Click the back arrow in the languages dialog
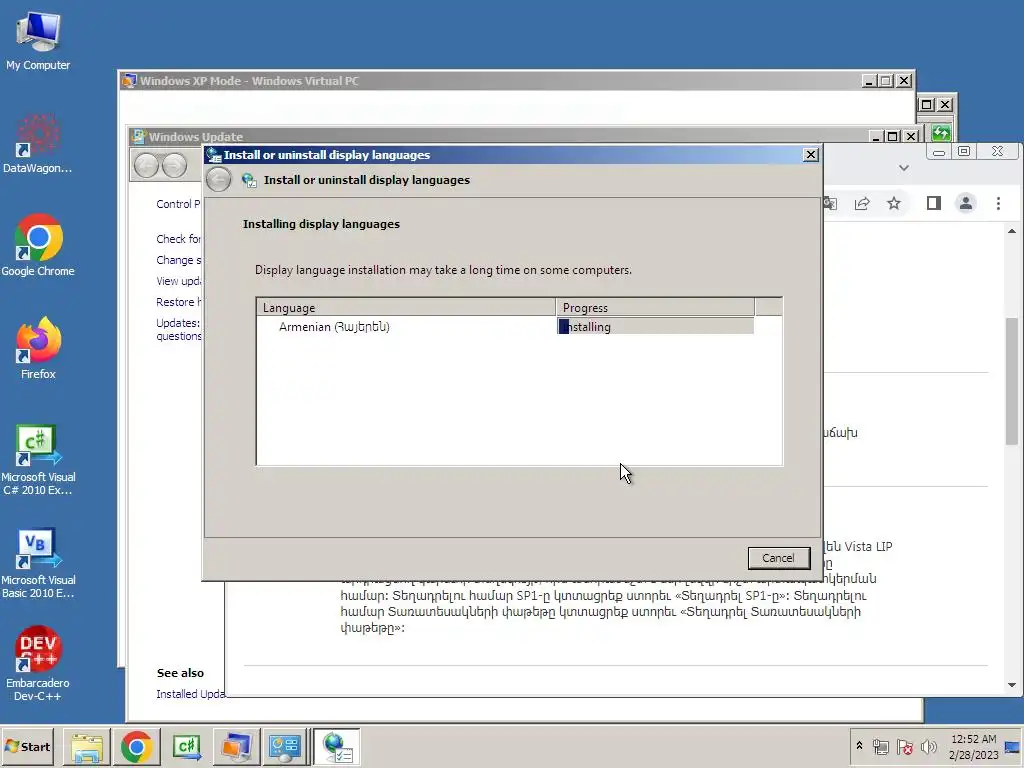 219,180
